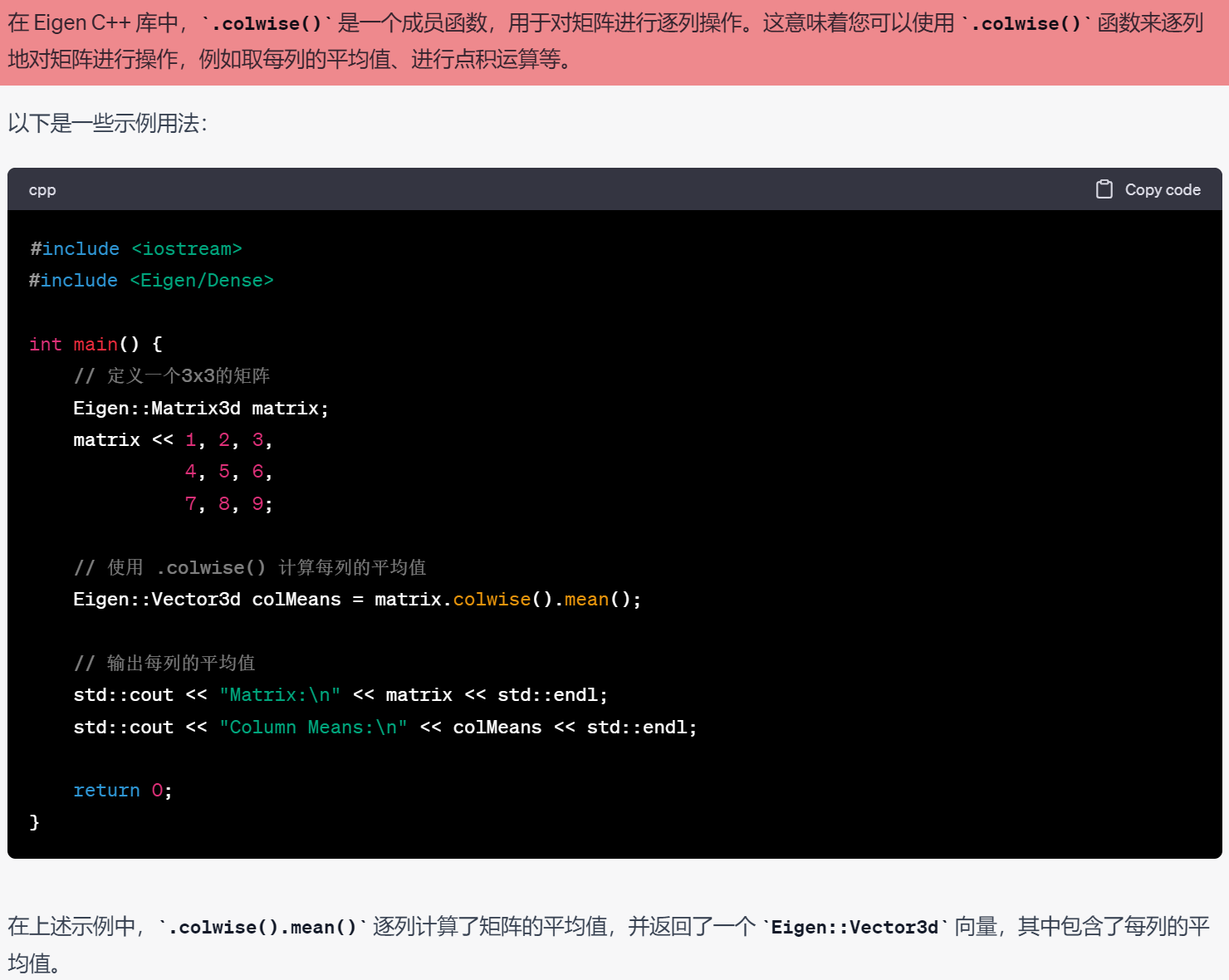Click the '4, 5, 6,' row
The image size is (1229, 980).
coord(228,473)
